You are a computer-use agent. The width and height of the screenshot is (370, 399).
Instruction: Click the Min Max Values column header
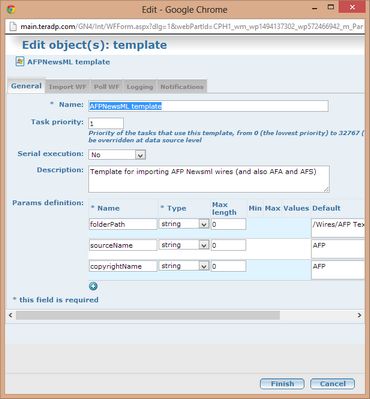pyautogui.click(x=279, y=208)
